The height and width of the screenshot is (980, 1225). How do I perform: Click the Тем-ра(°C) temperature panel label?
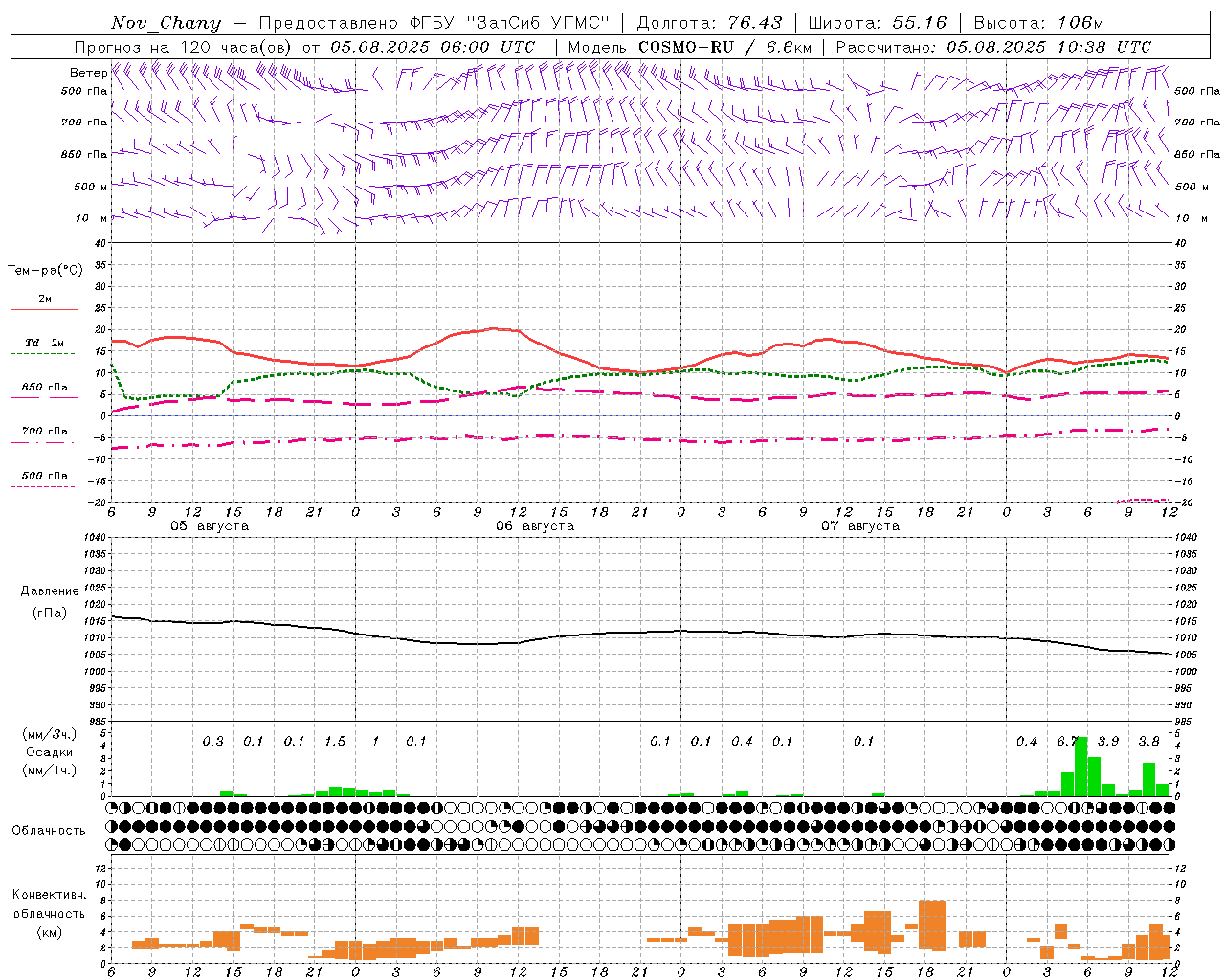pyautogui.click(x=45, y=271)
